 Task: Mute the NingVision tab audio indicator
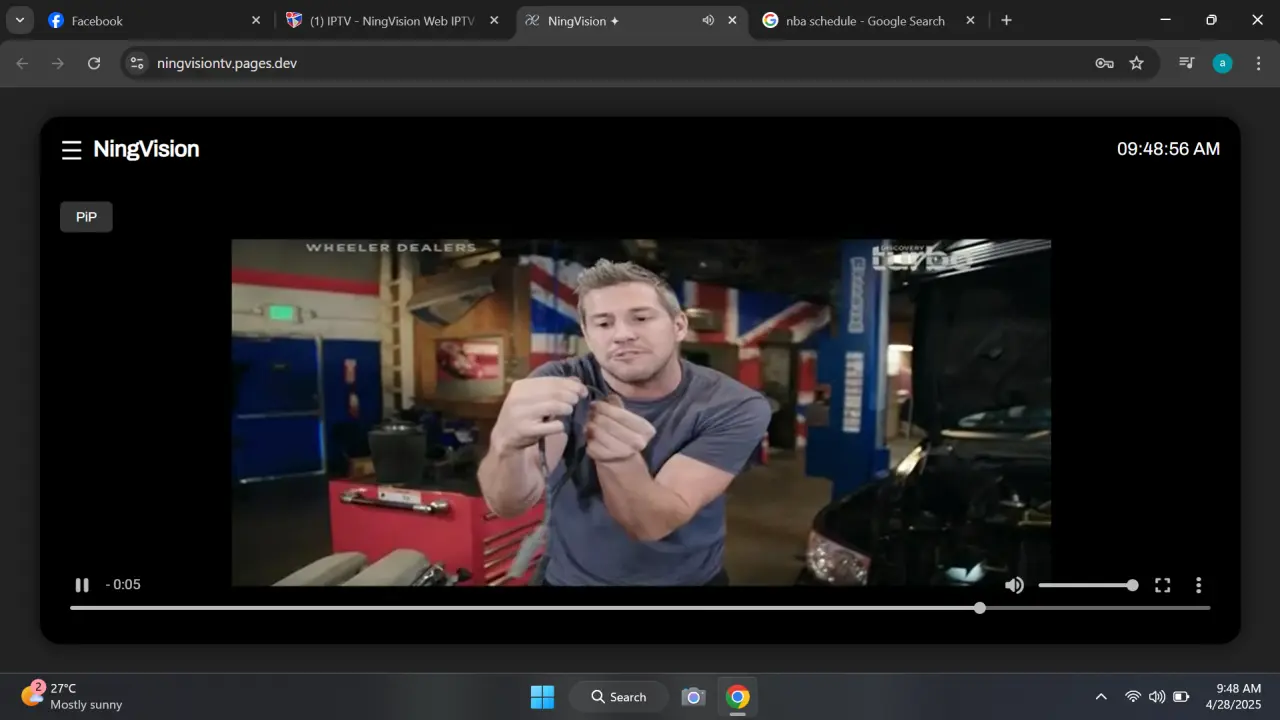pyautogui.click(x=708, y=20)
